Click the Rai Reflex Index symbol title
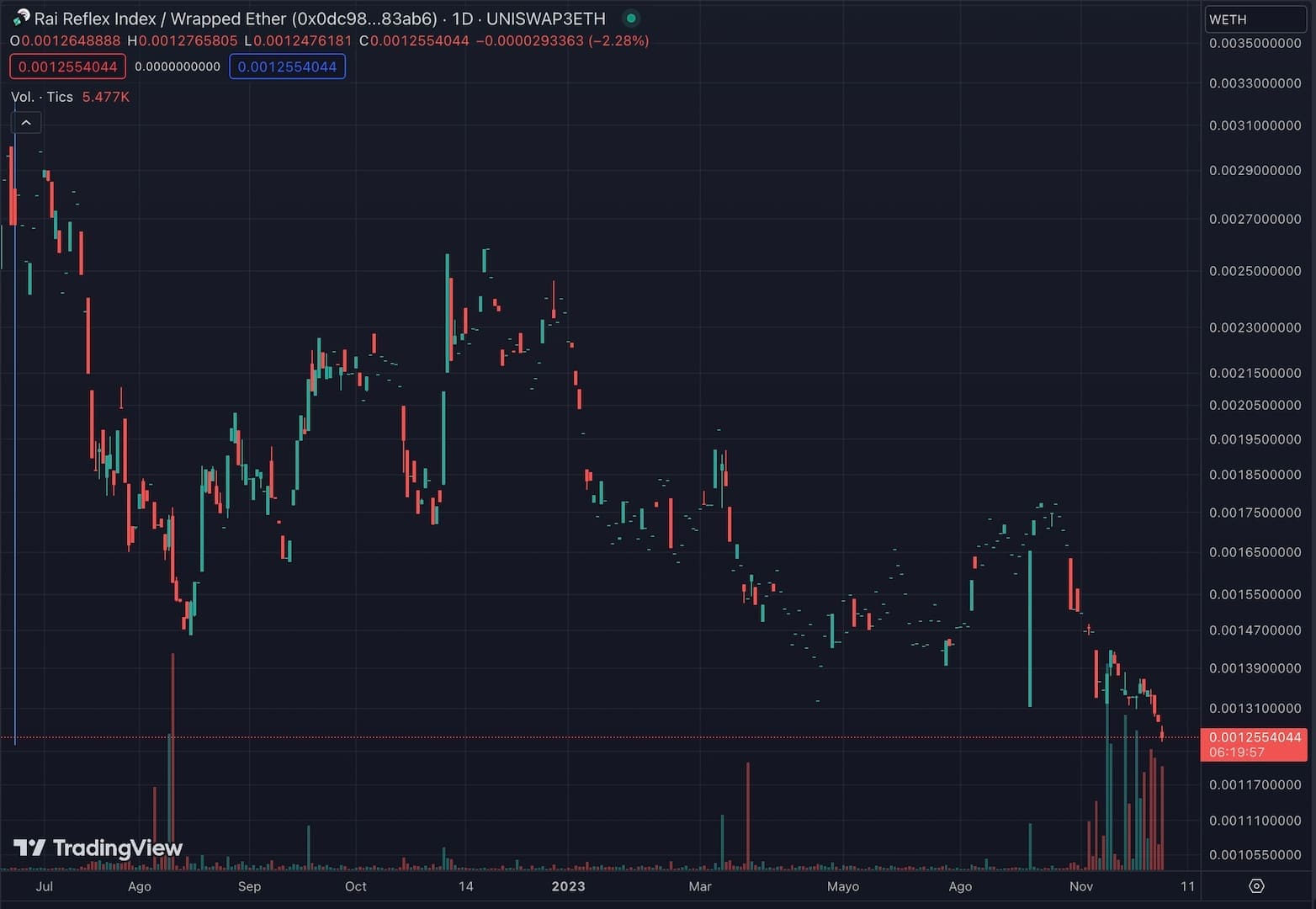Screen dimensions: 1316x909 pyautogui.click(x=320, y=19)
